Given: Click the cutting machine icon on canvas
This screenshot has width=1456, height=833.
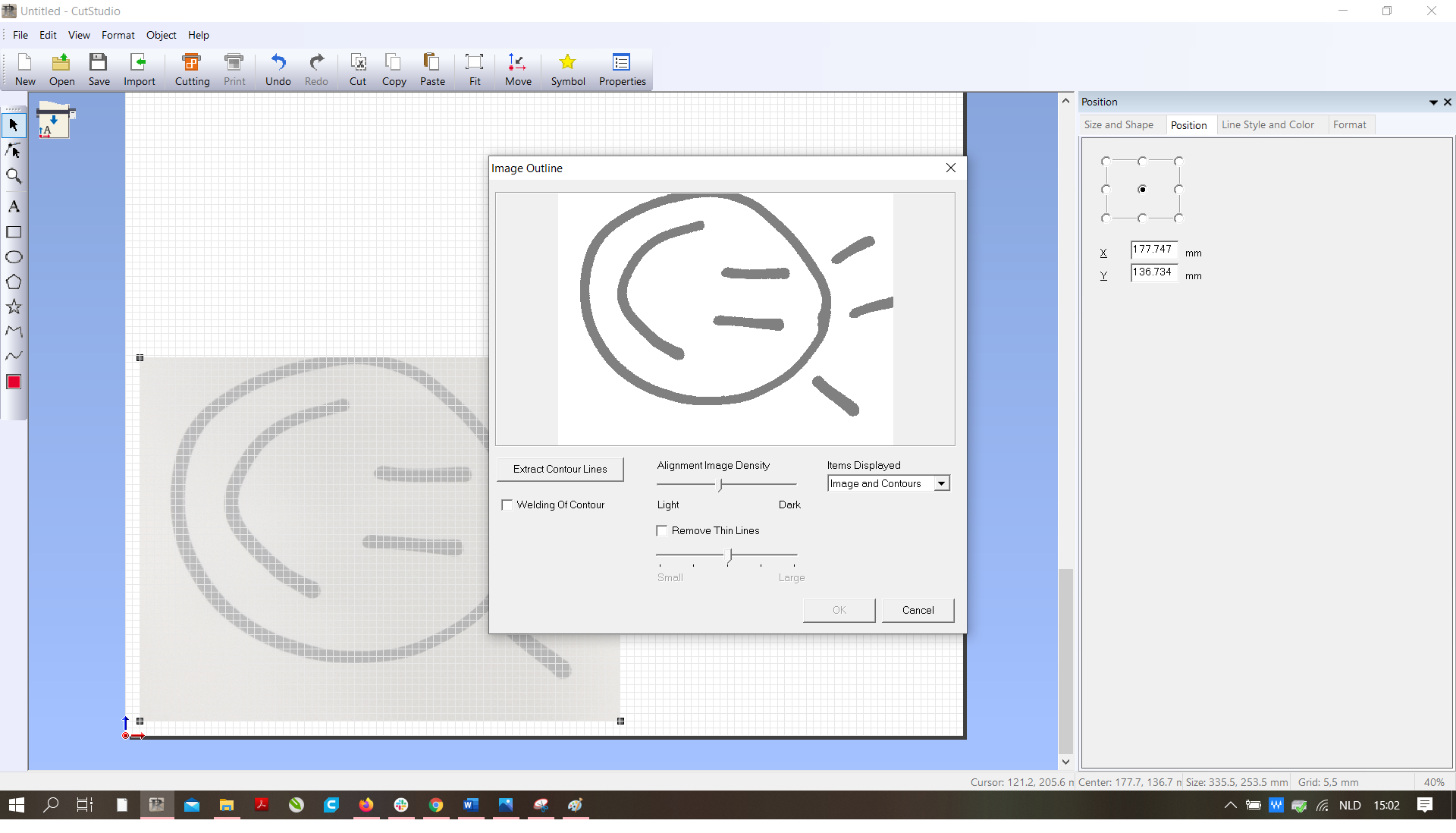Looking at the screenshot, I should [x=56, y=120].
